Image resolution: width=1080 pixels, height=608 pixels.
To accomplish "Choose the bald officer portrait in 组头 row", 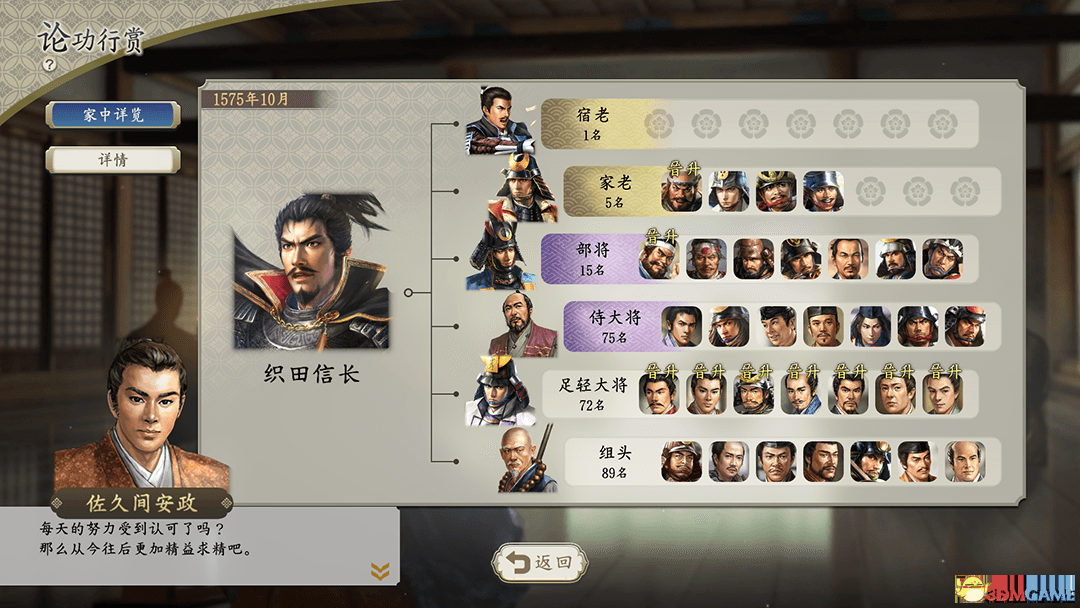I will click(964, 461).
